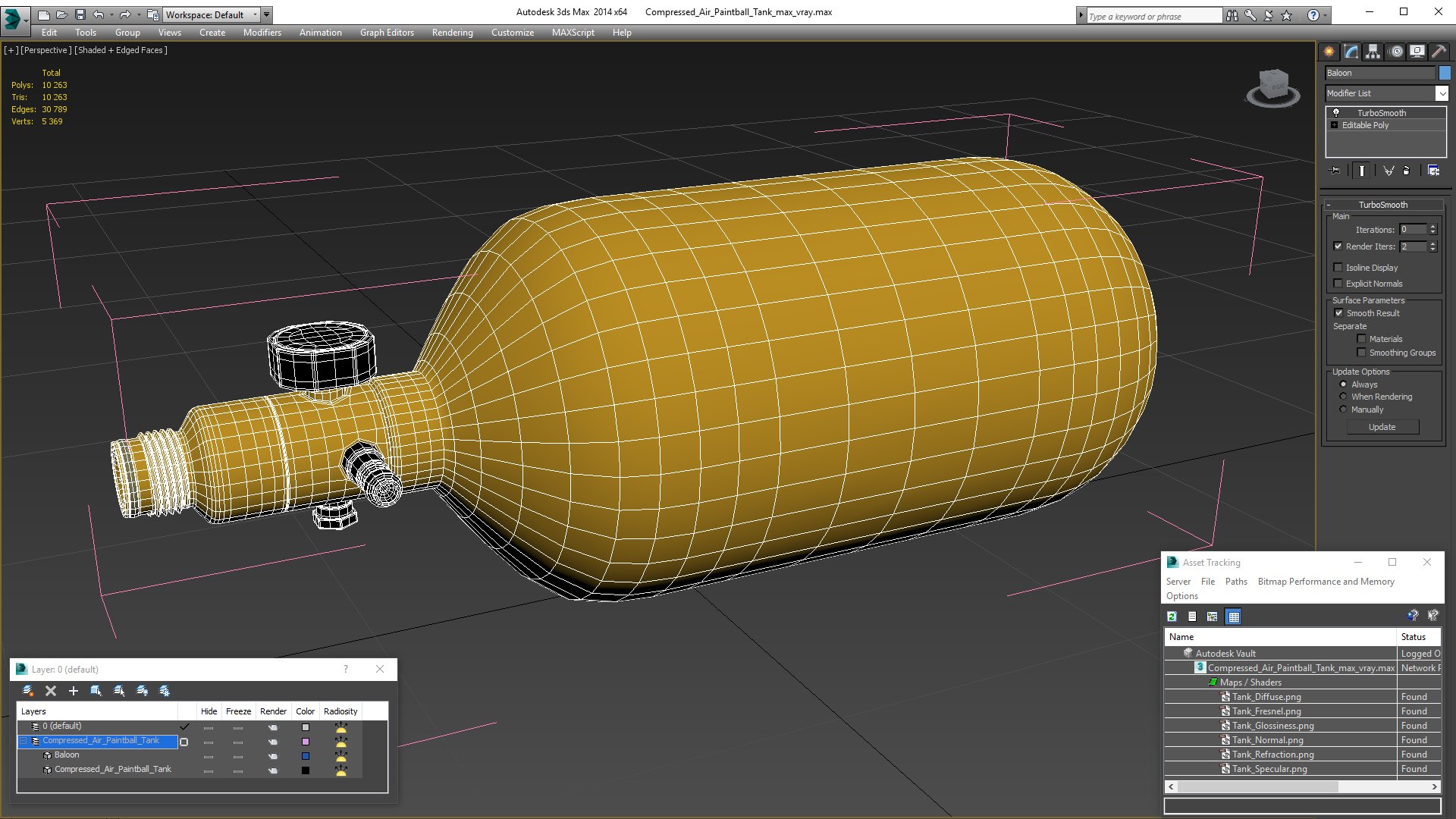Image resolution: width=1456 pixels, height=819 pixels.
Task: Click the Pin Stack icon
Action: [x=1335, y=171]
